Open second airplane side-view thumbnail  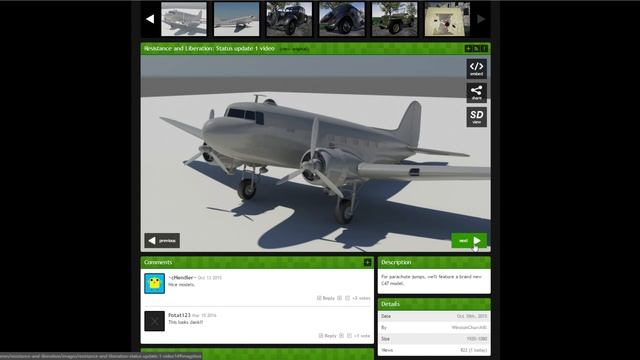tap(236, 19)
